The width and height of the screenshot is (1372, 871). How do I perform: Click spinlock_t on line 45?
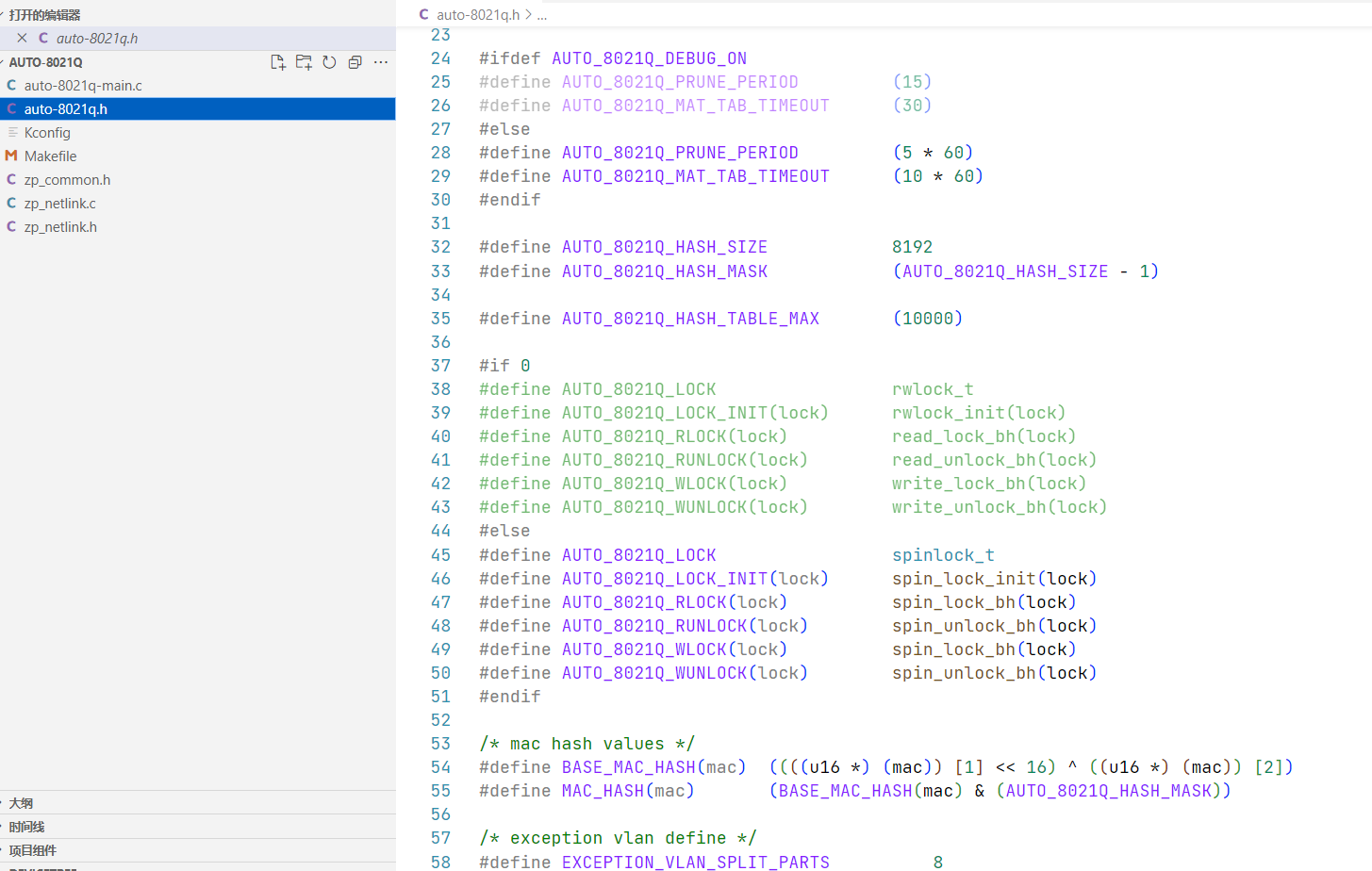tap(944, 555)
